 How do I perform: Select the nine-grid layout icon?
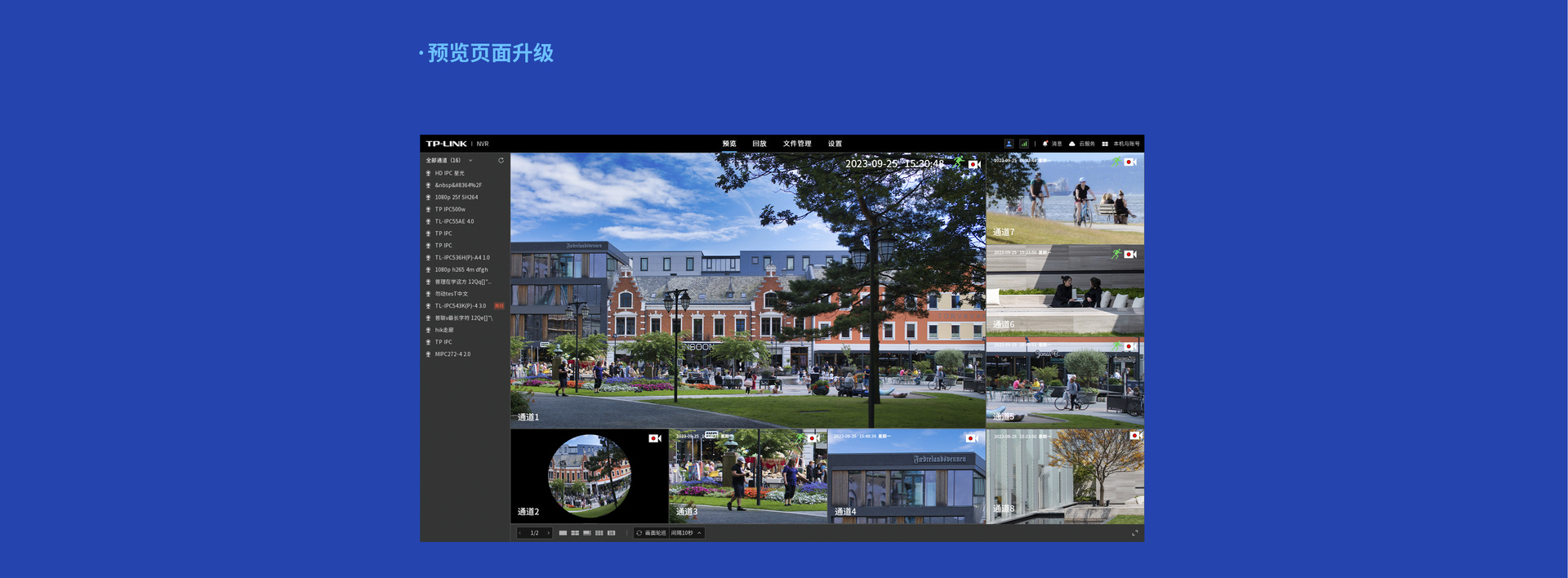[x=599, y=533]
